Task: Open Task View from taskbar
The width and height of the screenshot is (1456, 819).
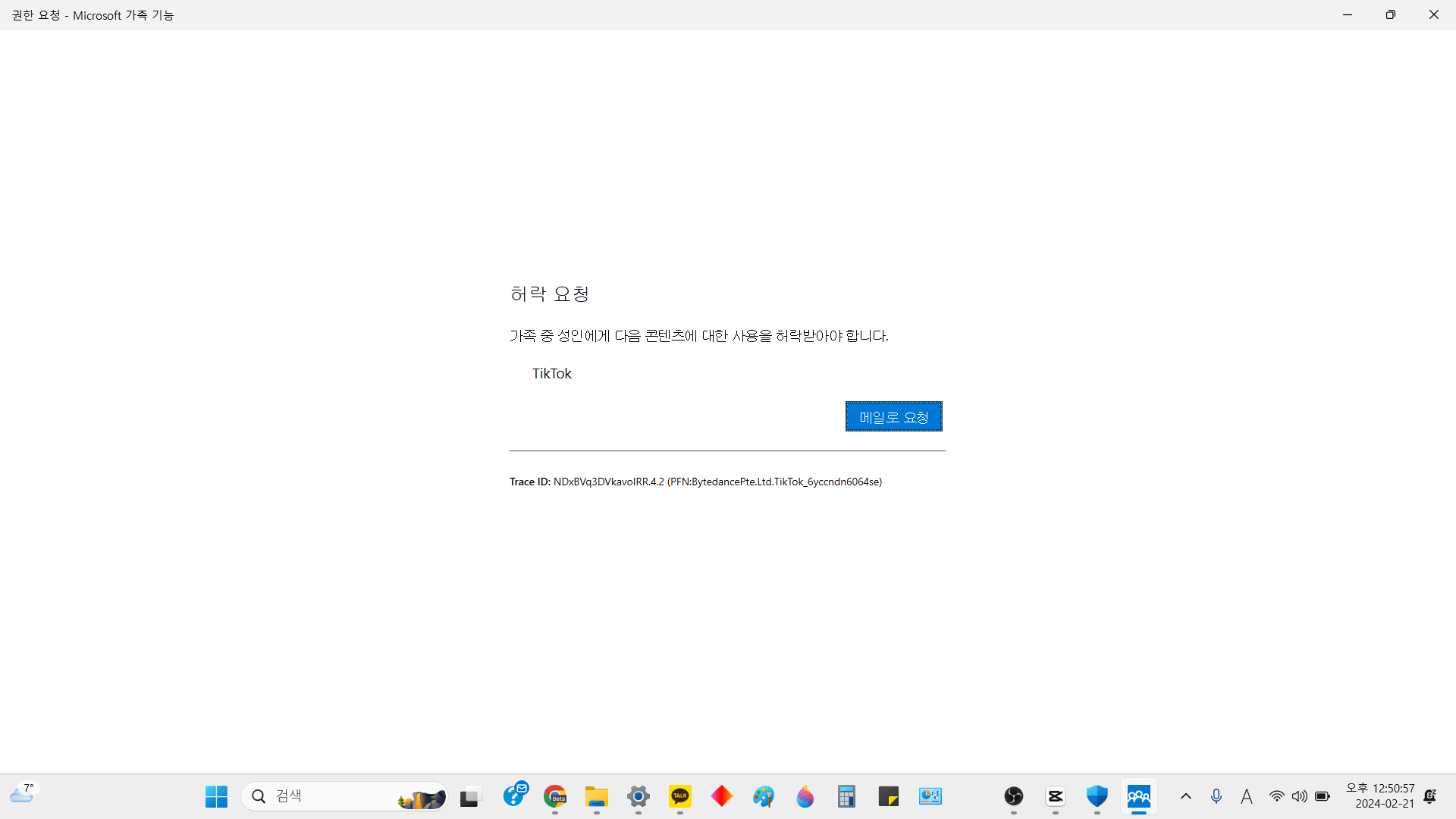Action: pos(470,797)
